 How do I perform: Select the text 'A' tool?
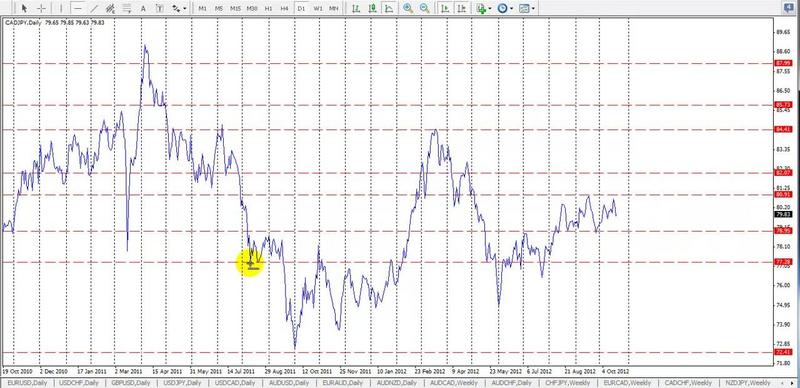(143, 8)
